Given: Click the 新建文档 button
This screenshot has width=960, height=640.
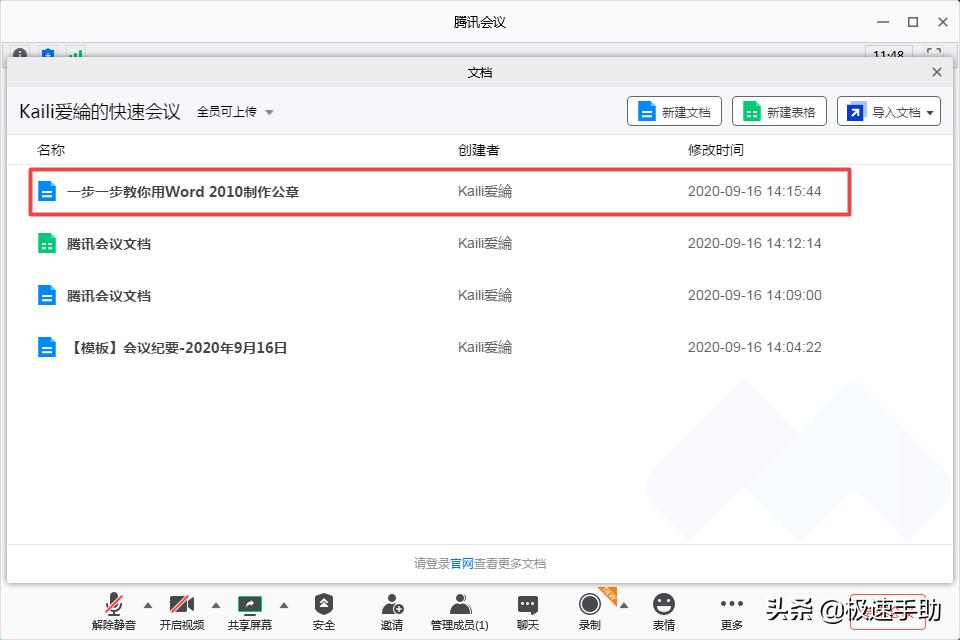Looking at the screenshot, I should [674, 111].
